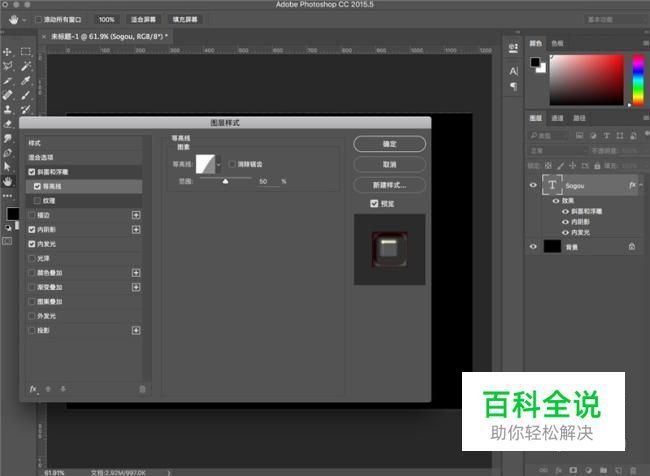The width and height of the screenshot is (650, 476).
Task: Filter layers by pixel layers icon
Action: pos(580,136)
